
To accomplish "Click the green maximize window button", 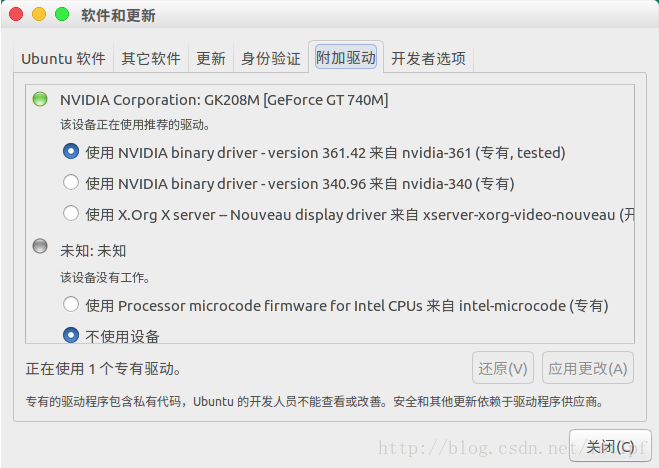I will tap(62, 15).
